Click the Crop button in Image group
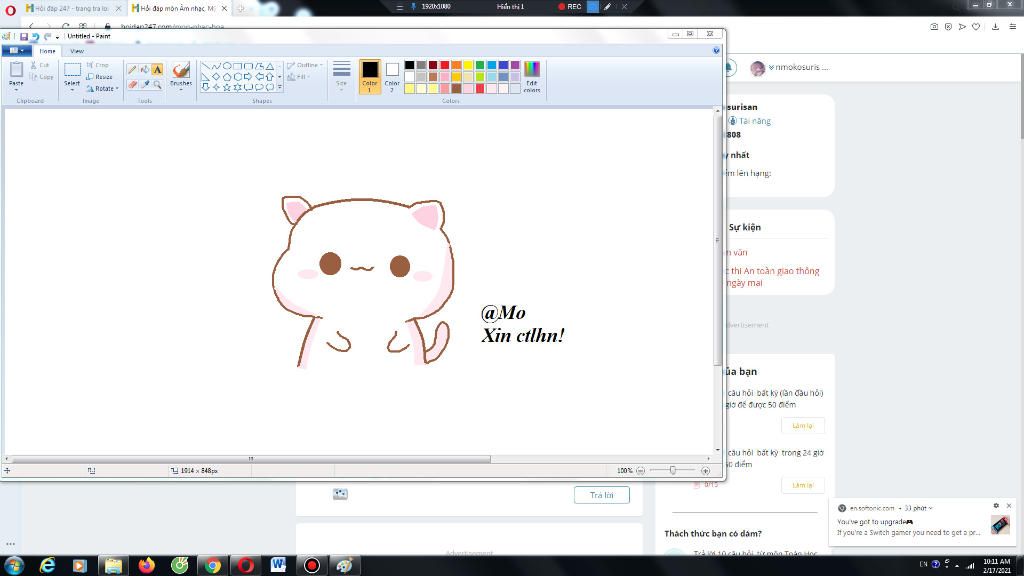The image size is (1024, 576). pyautogui.click(x=97, y=65)
